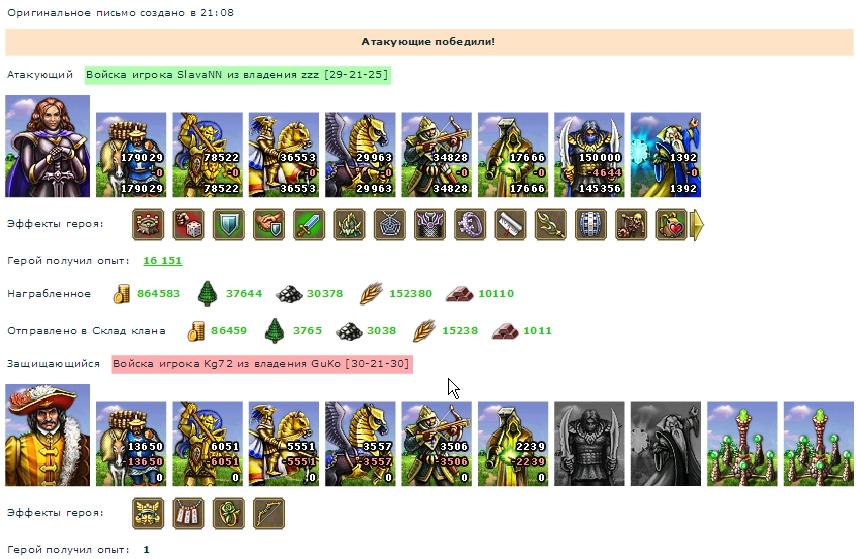
Task: Click the defender's golden crown effect icon
Action: pyautogui.click(x=148, y=513)
